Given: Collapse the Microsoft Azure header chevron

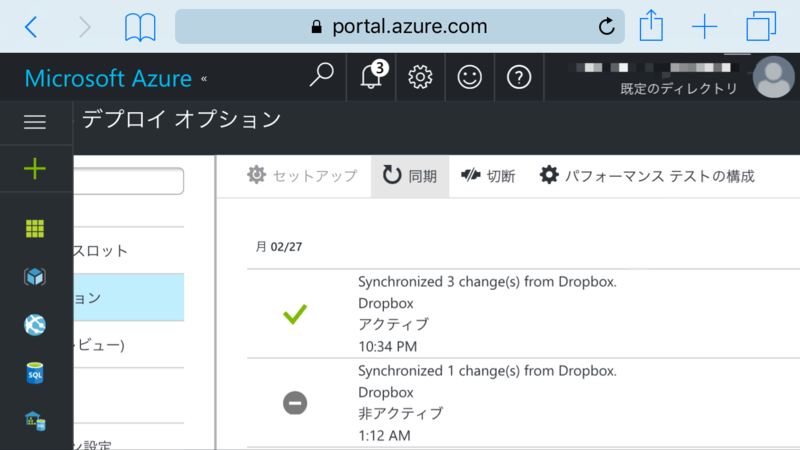Looking at the screenshot, I should pyautogui.click(x=204, y=79).
